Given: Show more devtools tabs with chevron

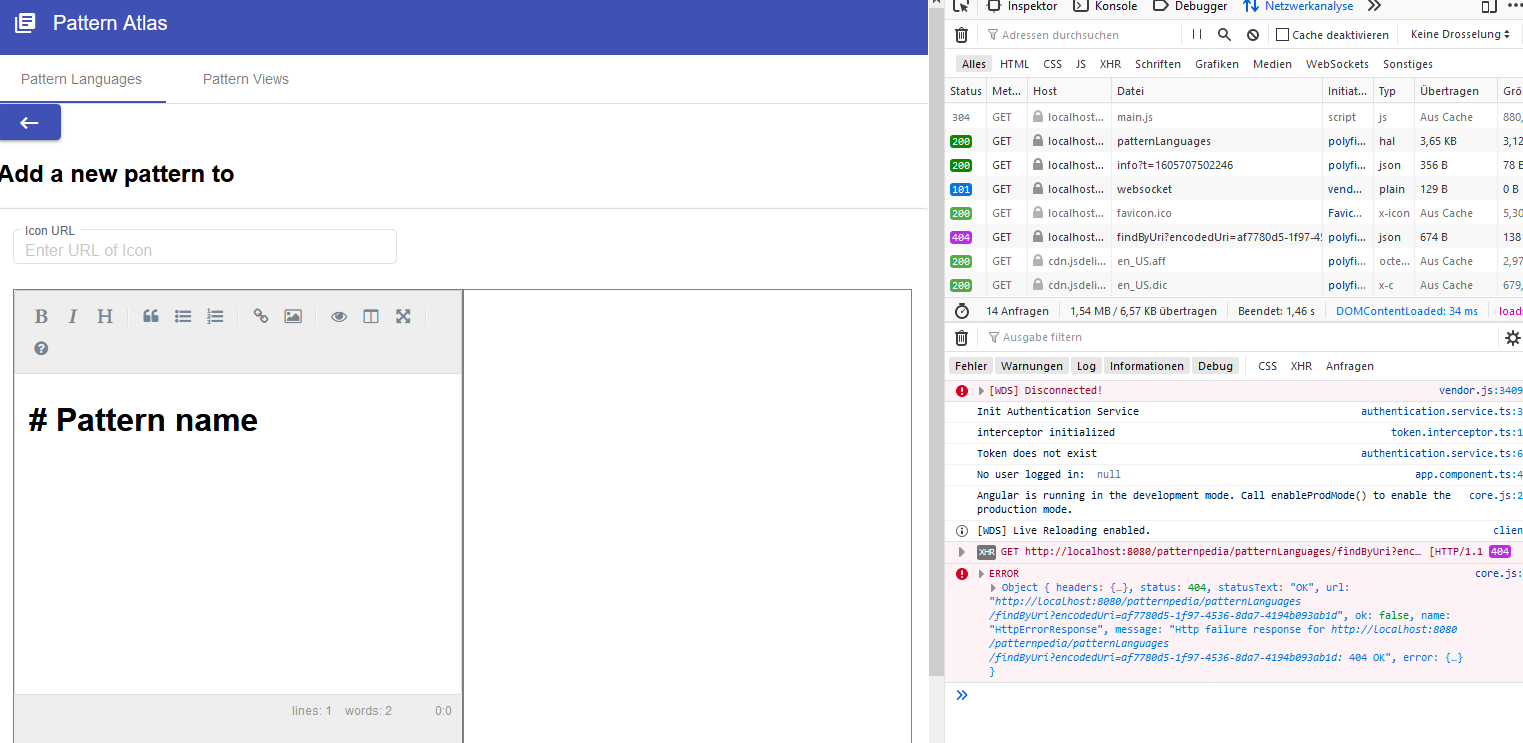Looking at the screenshot, I should (x=1375, y=6).
